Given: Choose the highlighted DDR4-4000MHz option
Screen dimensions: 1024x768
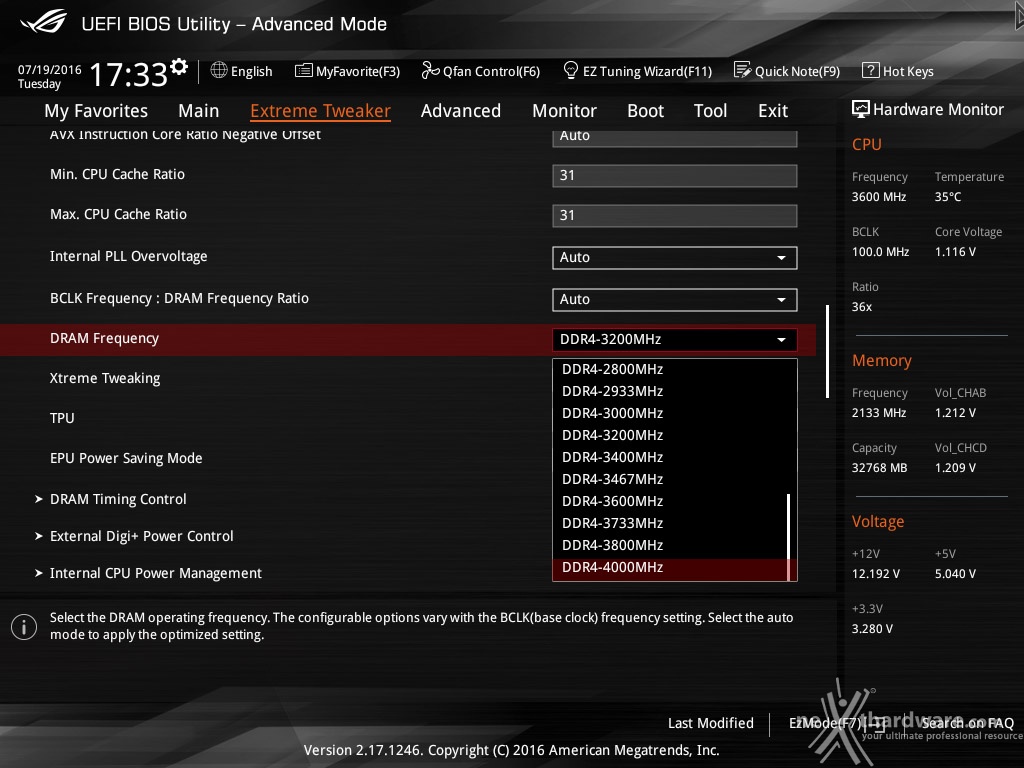Looking at the screenshot, I should tap(670, 568).
